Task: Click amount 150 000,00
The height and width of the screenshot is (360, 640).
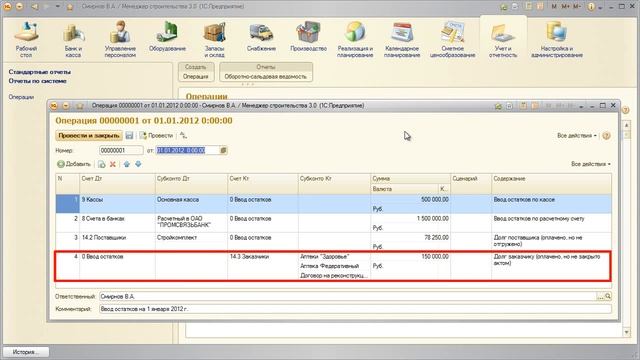Action: click(435, 257)
